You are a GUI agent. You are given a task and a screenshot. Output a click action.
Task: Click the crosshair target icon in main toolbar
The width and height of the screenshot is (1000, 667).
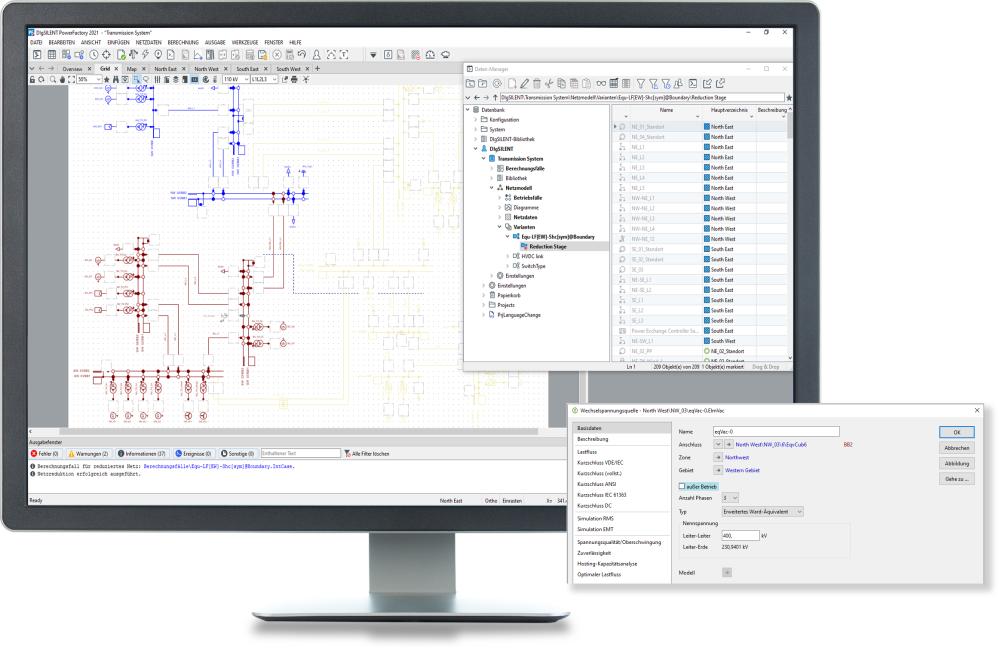107,54
